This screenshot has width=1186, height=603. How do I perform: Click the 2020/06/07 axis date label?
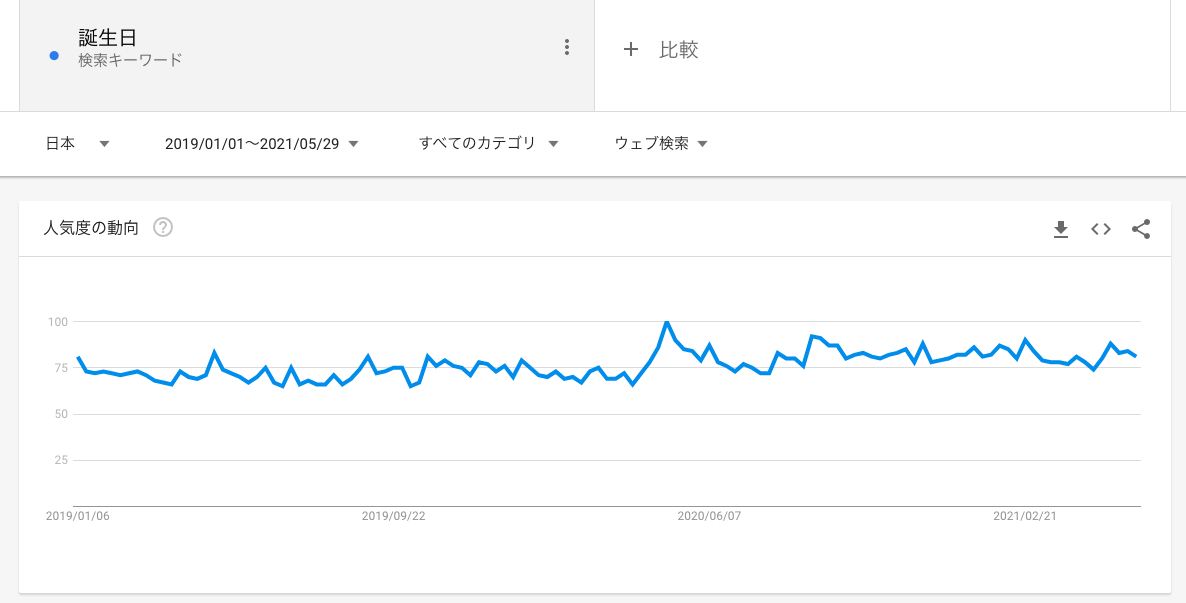pos(709,516)
